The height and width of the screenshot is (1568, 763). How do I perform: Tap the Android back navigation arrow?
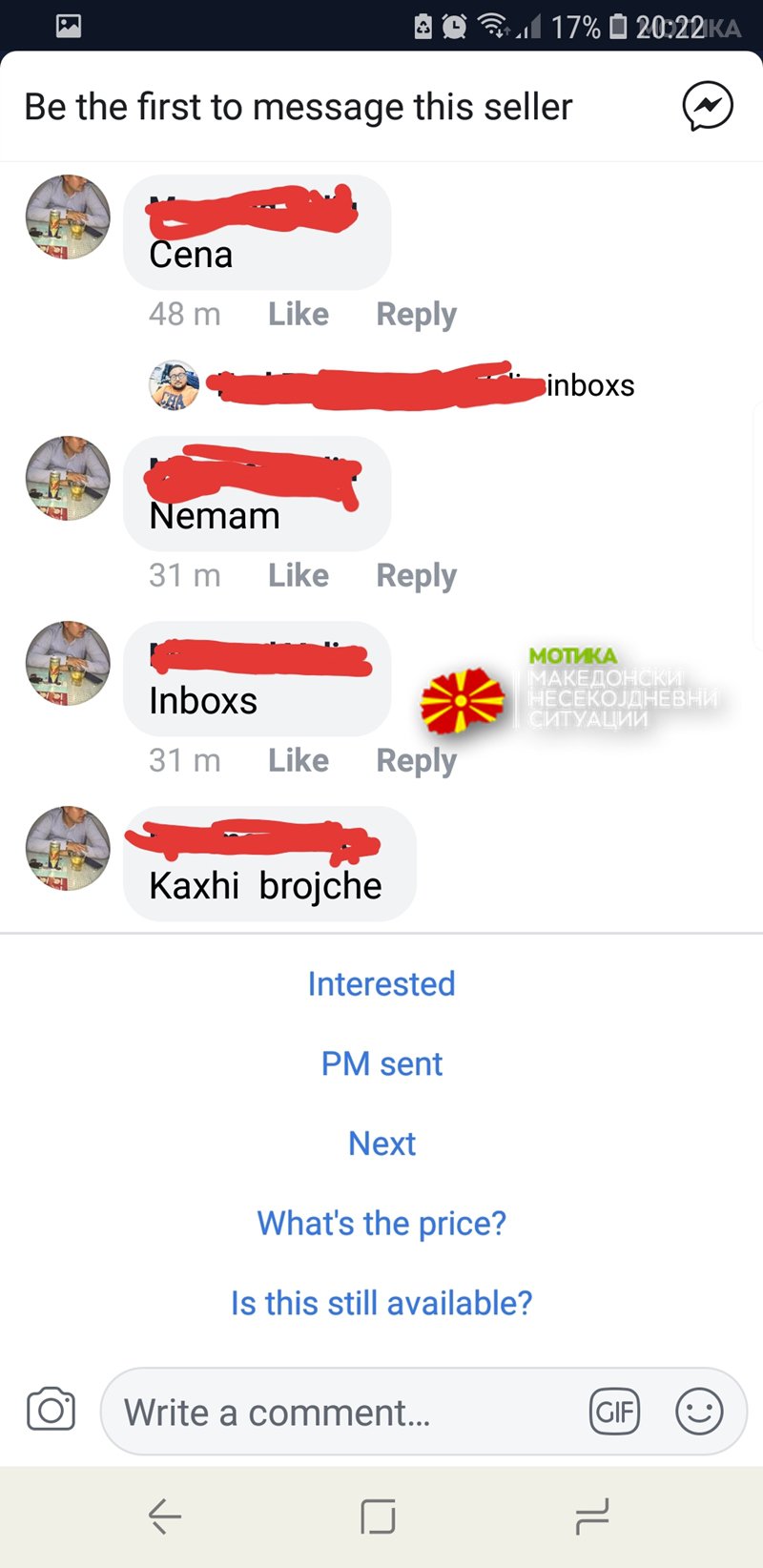[x=165, y=1516]
